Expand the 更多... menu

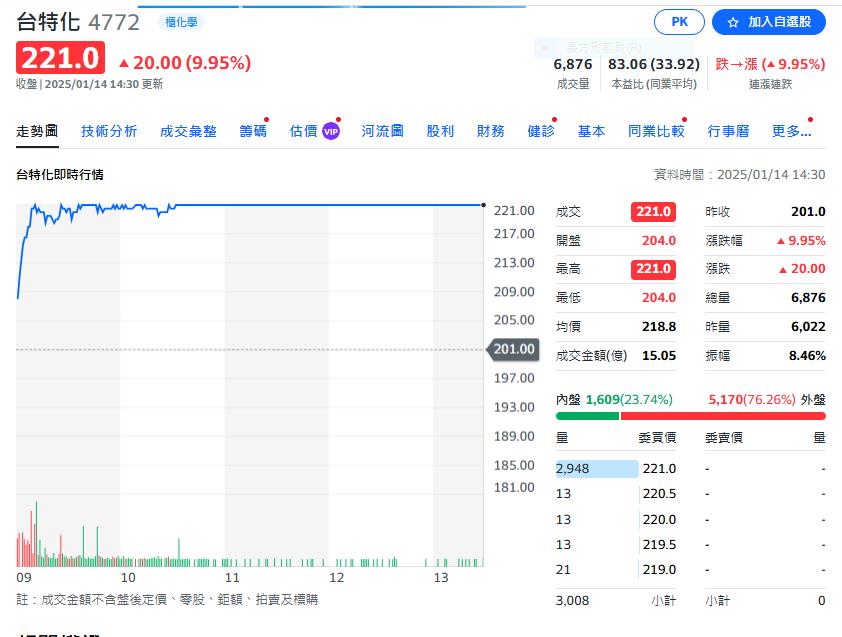tap(792, 131)
